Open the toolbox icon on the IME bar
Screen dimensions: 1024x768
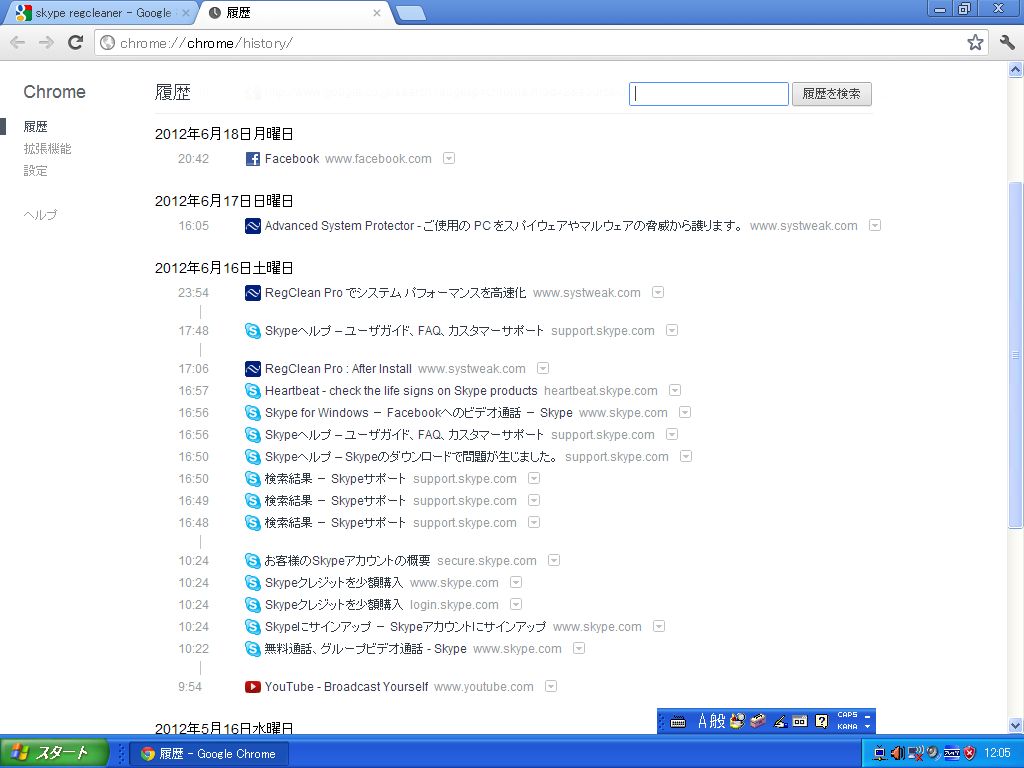click(x=758, y=721)
